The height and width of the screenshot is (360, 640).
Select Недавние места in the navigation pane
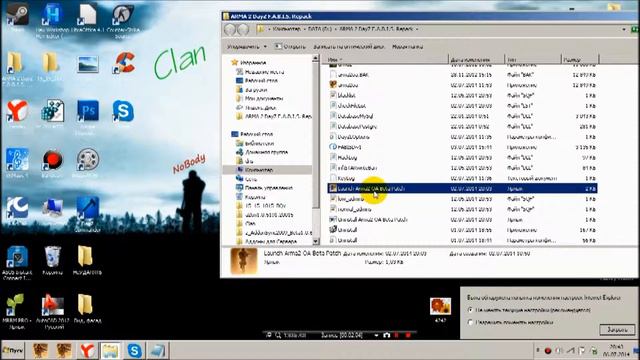pyautogui.click(x=260, y=72)
